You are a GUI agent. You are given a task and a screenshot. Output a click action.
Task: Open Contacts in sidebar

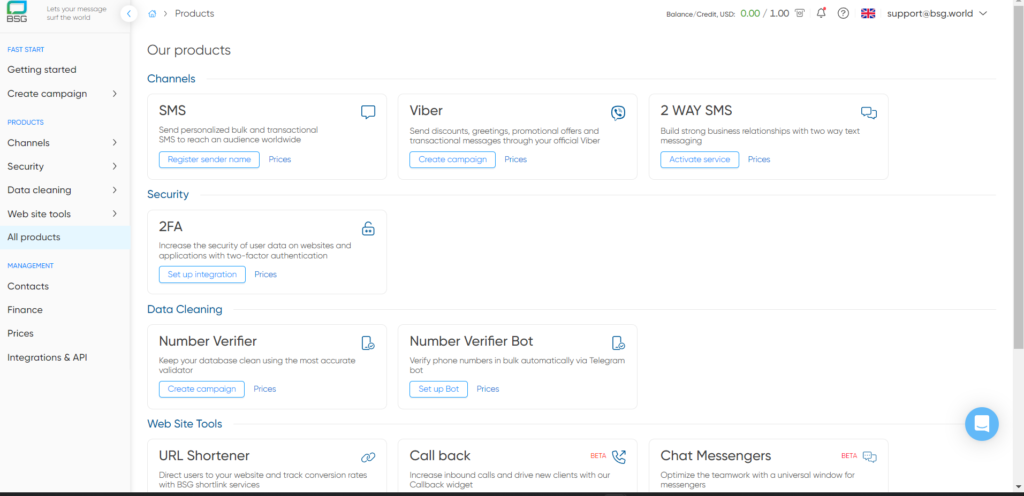point(28,287)
